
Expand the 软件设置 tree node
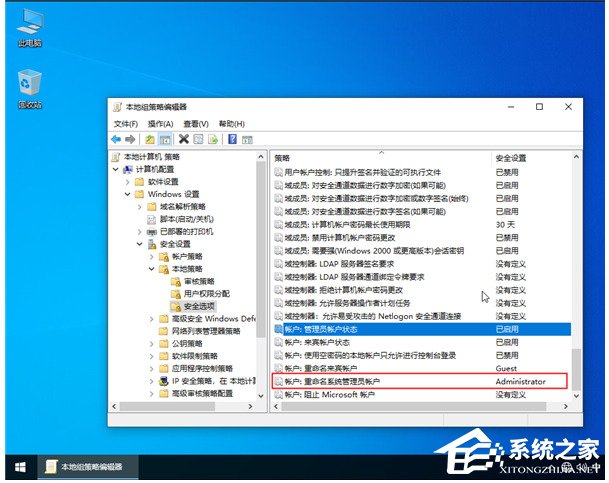coord(127,182)
